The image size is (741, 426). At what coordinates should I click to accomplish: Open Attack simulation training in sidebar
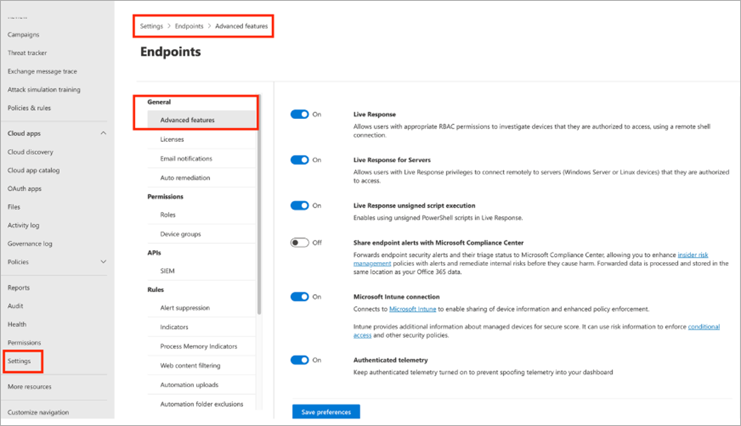[x=44, y=90]
